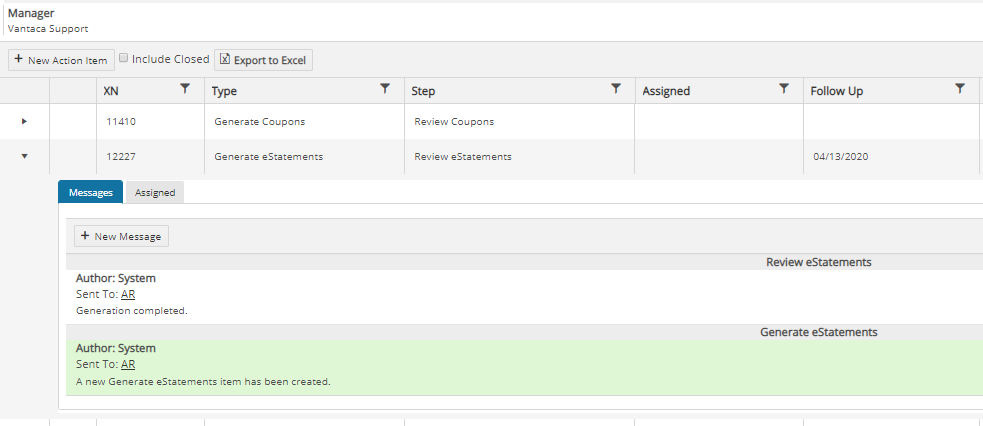Click the Export to Excel button
This screenshot has height=426, width=983.
[264, 60]
